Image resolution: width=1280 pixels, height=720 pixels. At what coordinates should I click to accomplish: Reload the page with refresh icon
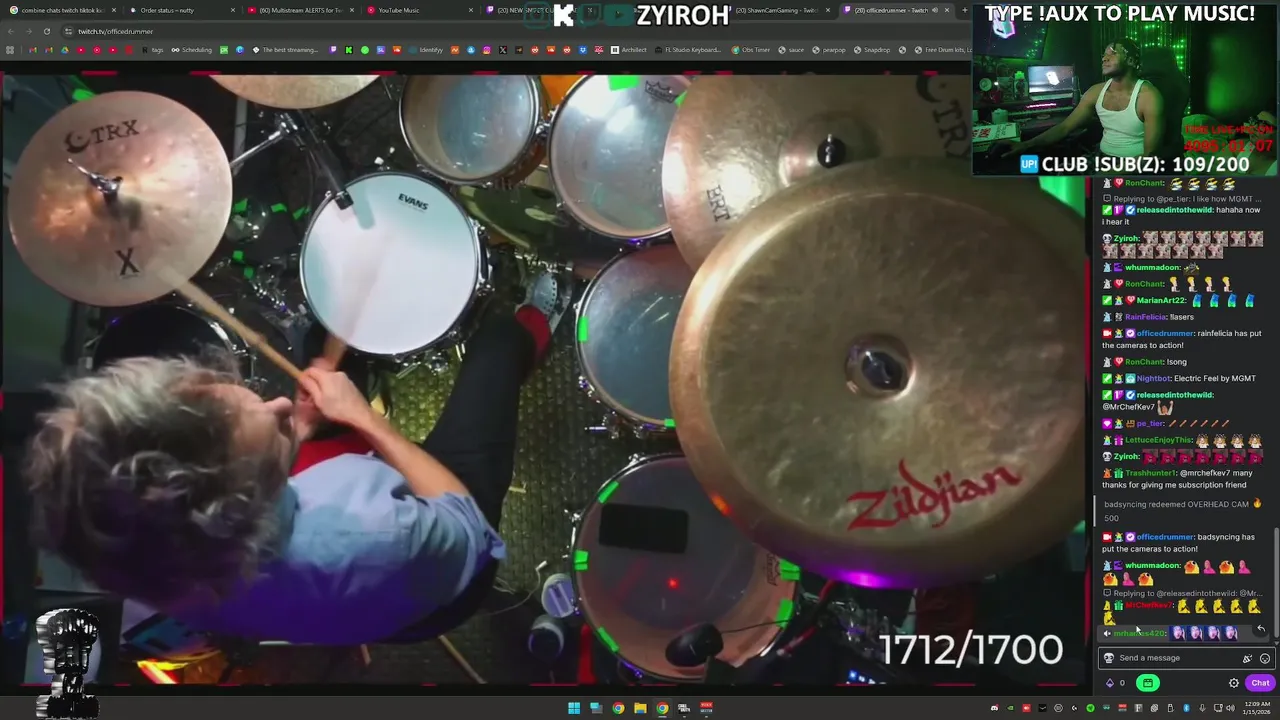point(46,31)
